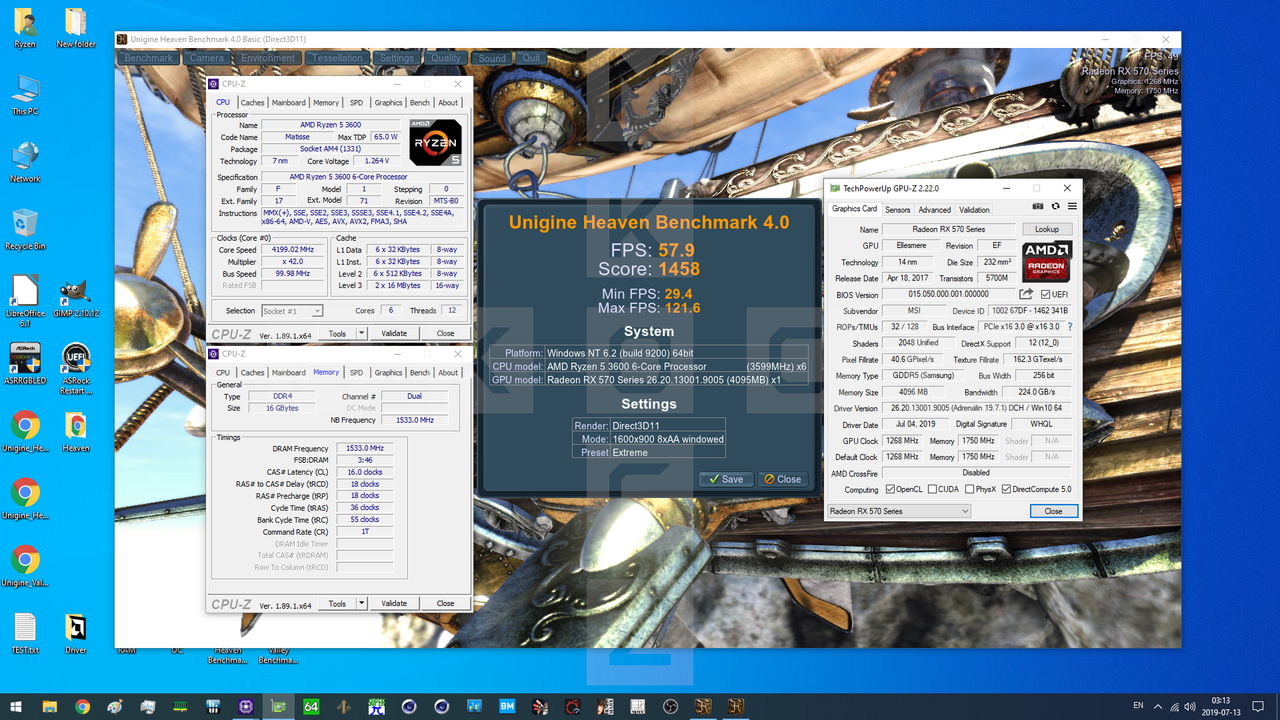This screenshot has height=720, width=1280.
Task: Select the Unigine_Val Chrome shortcut icon
Action: [25, 566]
